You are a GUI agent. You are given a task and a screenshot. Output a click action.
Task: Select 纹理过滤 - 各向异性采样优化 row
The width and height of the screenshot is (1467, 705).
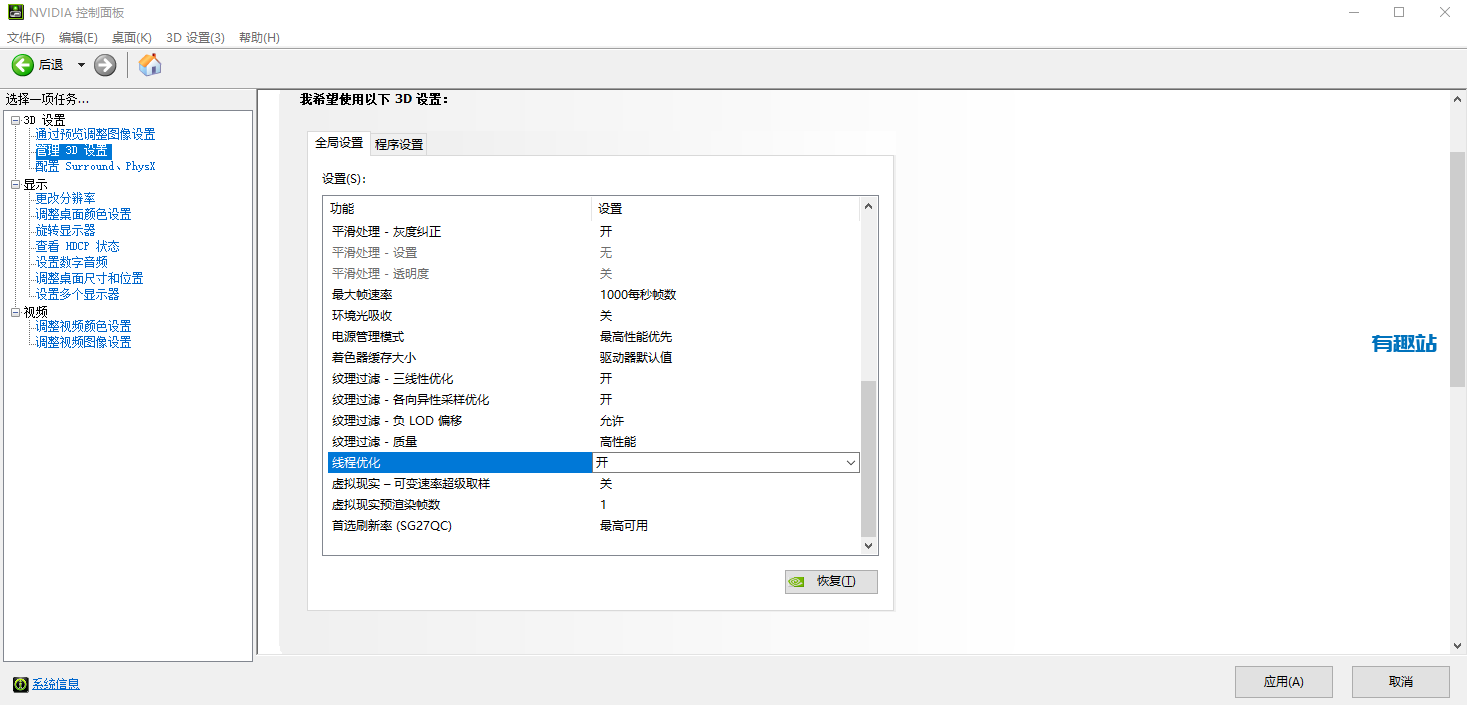click(593, 399)
